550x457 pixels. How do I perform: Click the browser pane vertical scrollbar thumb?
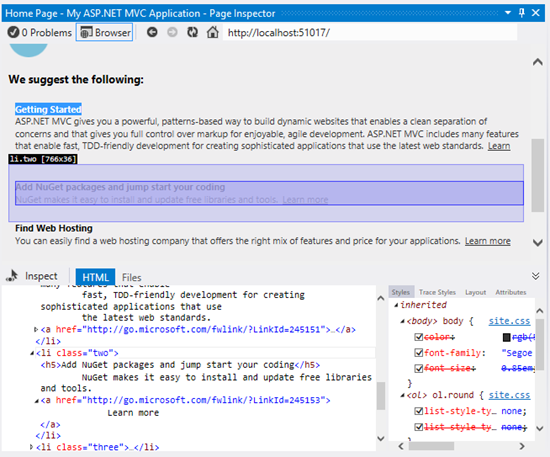click(x=537, y=175)
